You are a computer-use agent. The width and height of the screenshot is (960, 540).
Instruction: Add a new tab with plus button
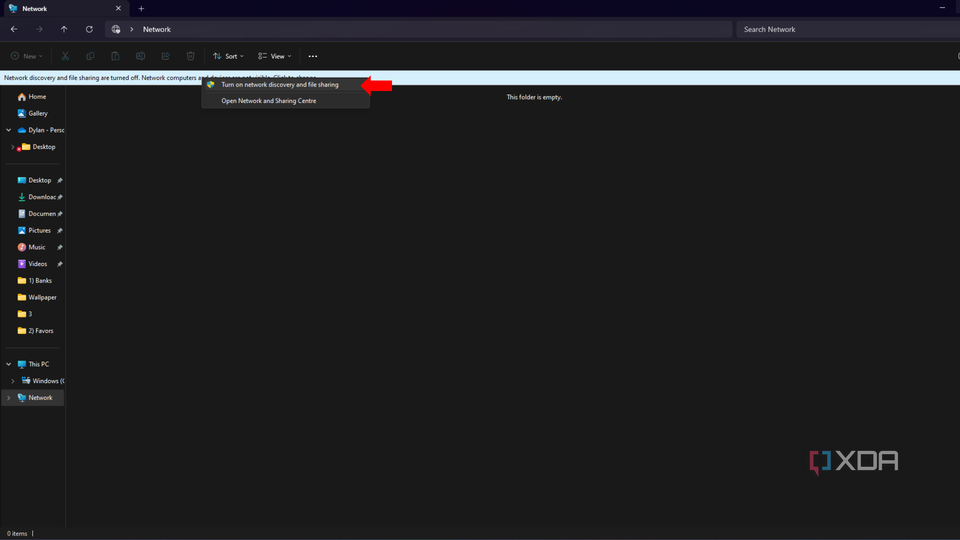coord(141,9)
